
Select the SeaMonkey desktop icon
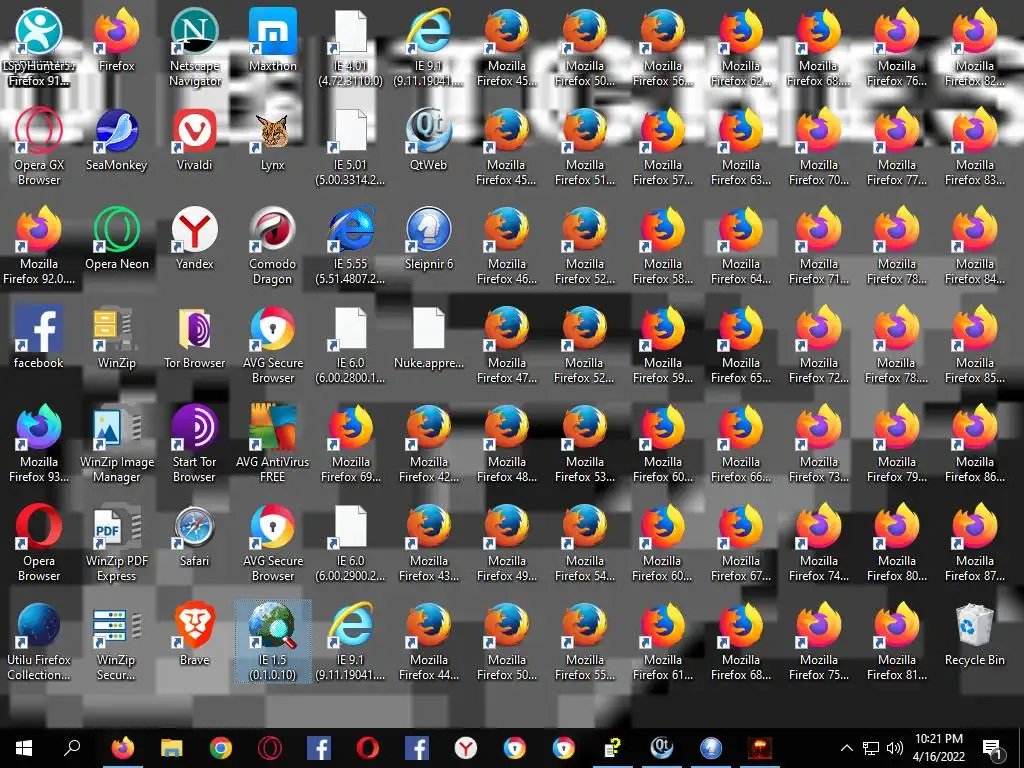click(x=116, y=140)
